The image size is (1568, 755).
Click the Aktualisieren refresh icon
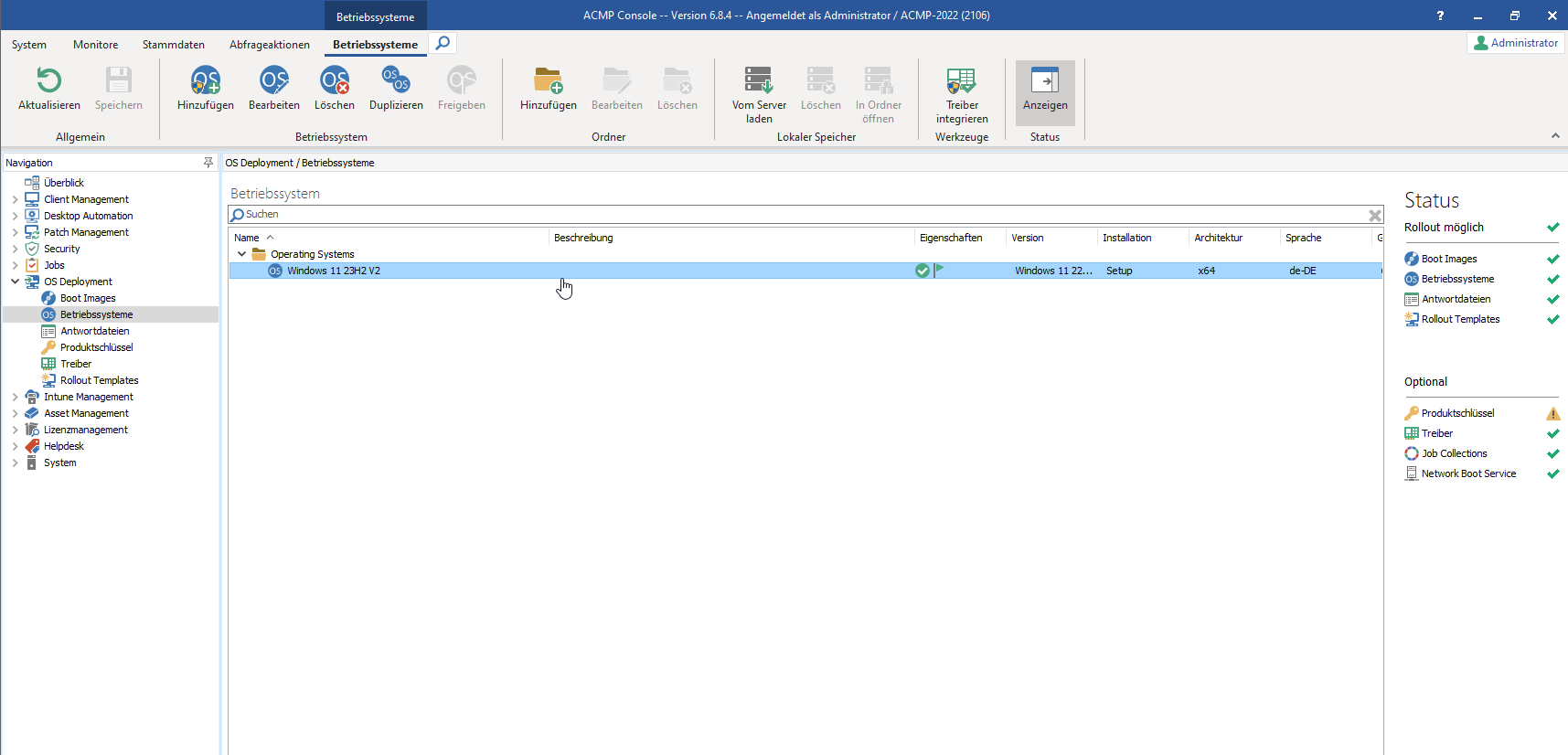(x=48, y=82)
